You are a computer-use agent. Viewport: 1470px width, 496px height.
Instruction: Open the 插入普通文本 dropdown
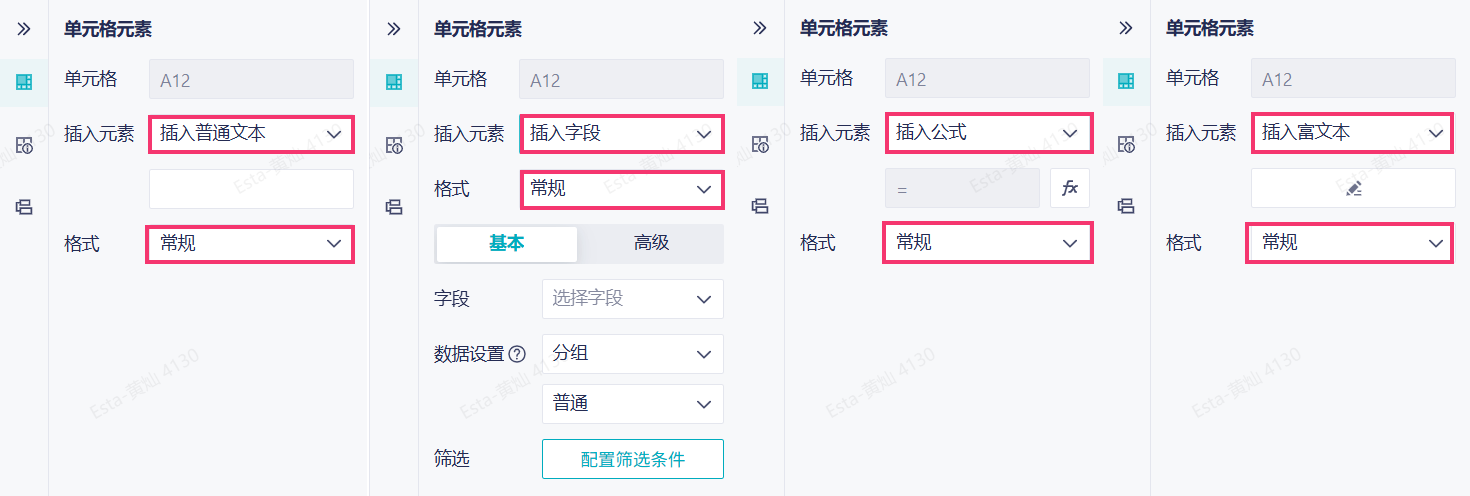click(x=251, y=133)
